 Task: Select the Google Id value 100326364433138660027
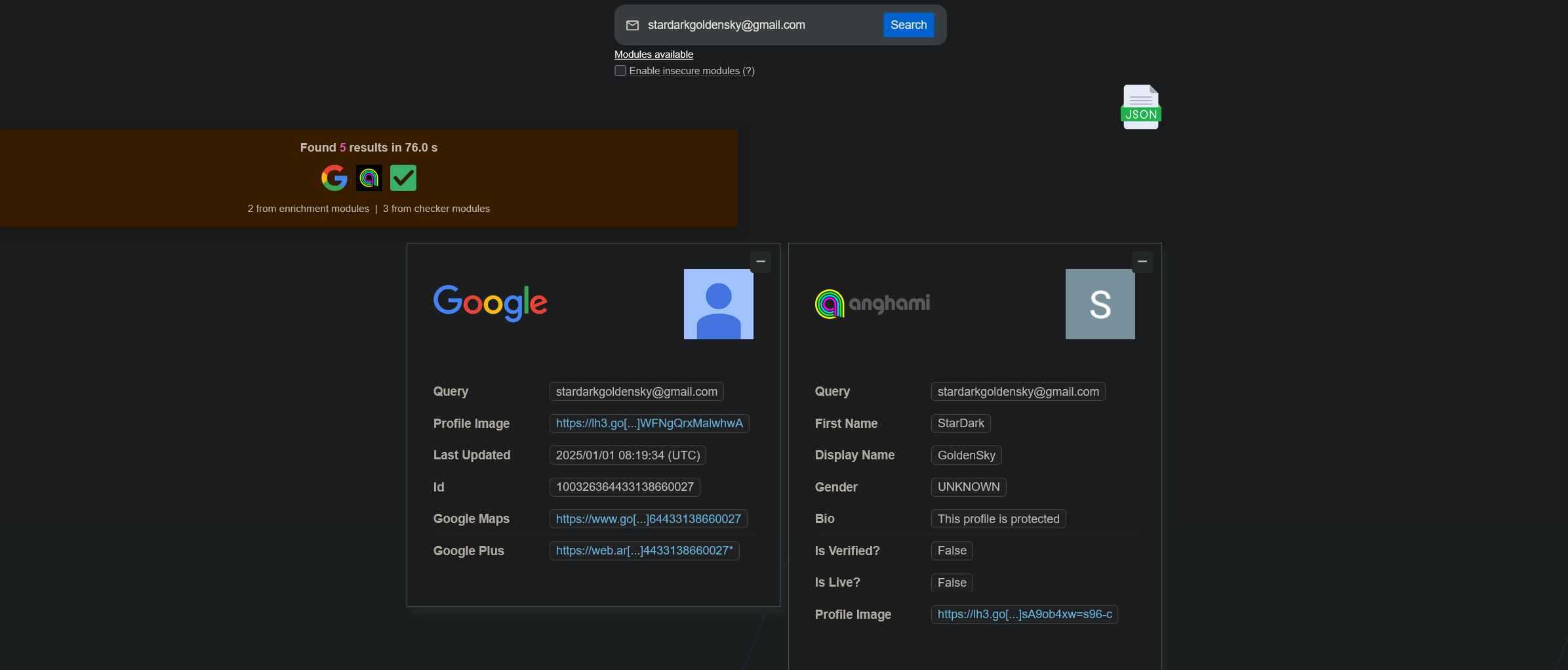625,487
